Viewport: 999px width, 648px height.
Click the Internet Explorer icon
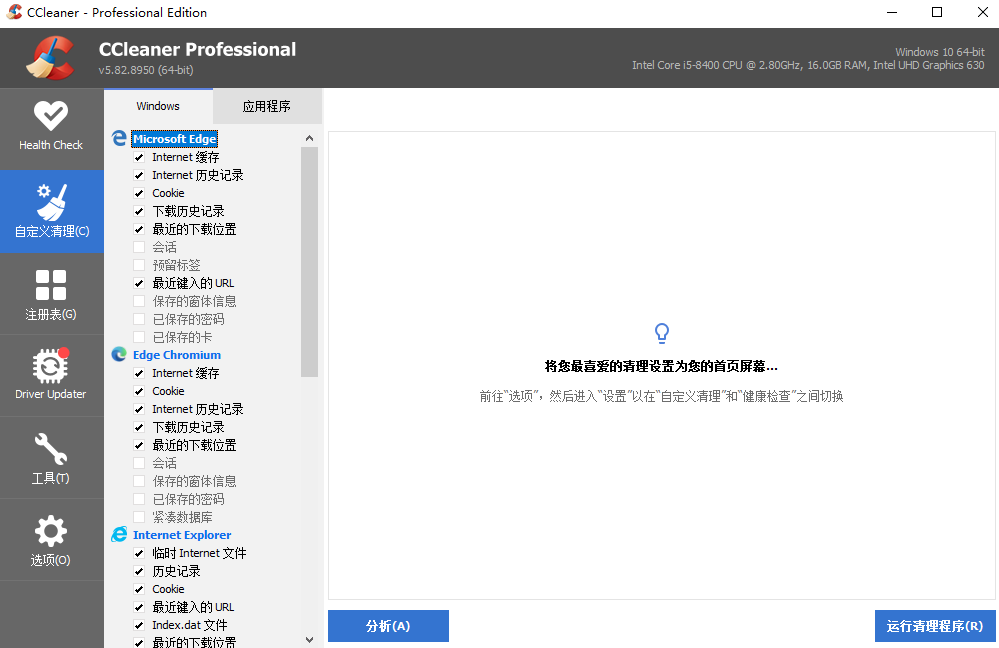click(119, 535)
